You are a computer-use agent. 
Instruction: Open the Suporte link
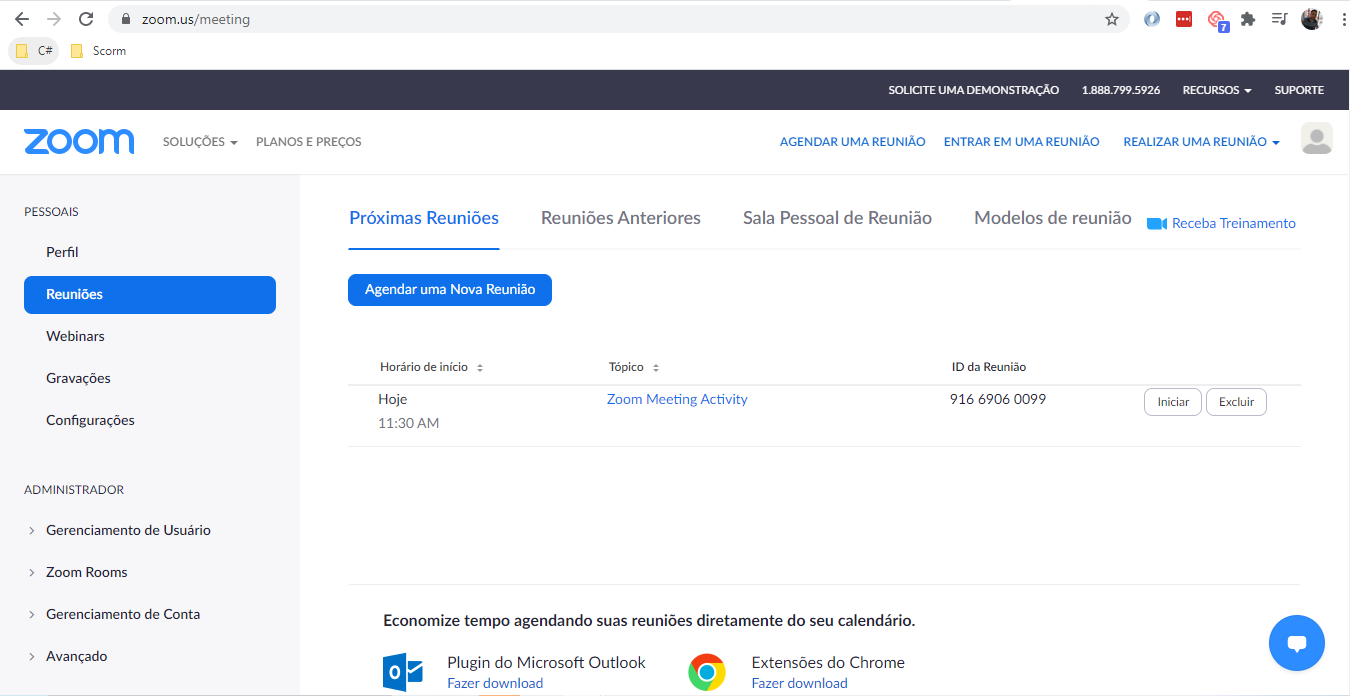(x=1299, y=90)
